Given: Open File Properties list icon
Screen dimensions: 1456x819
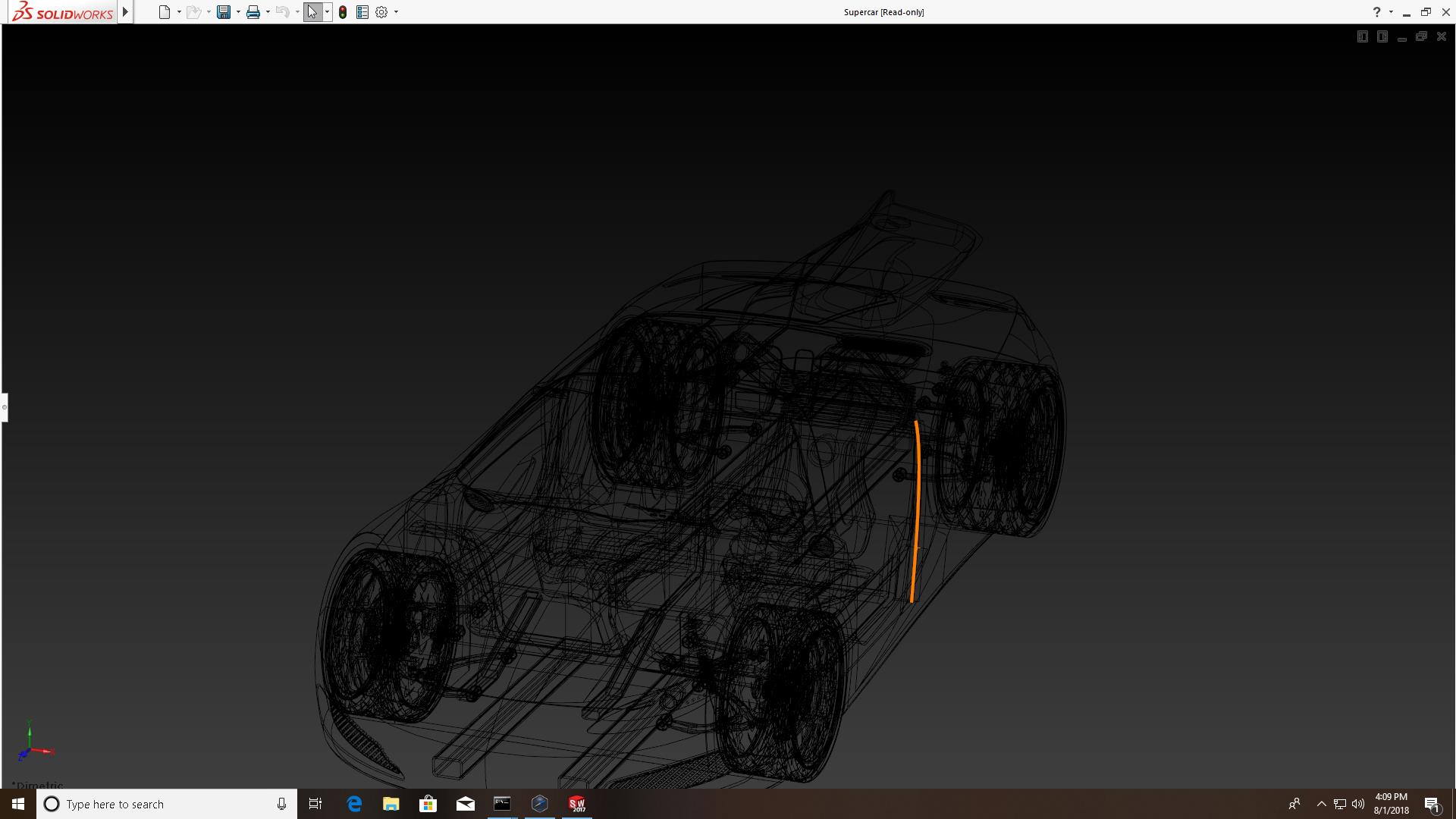Looking at the screenshot, I should (362, 12).
